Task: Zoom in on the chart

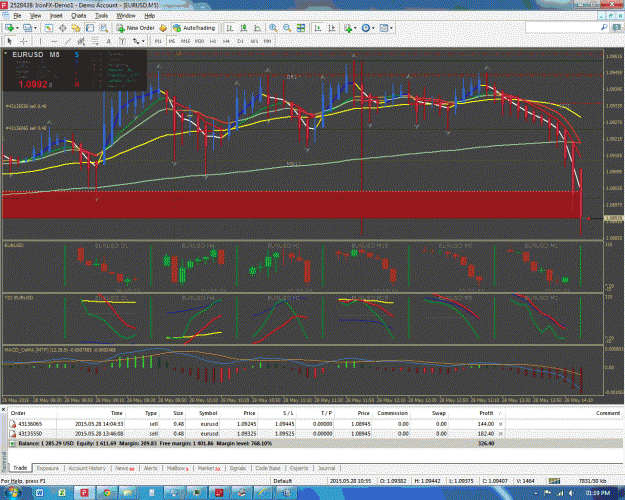Action: pos(273,28)
